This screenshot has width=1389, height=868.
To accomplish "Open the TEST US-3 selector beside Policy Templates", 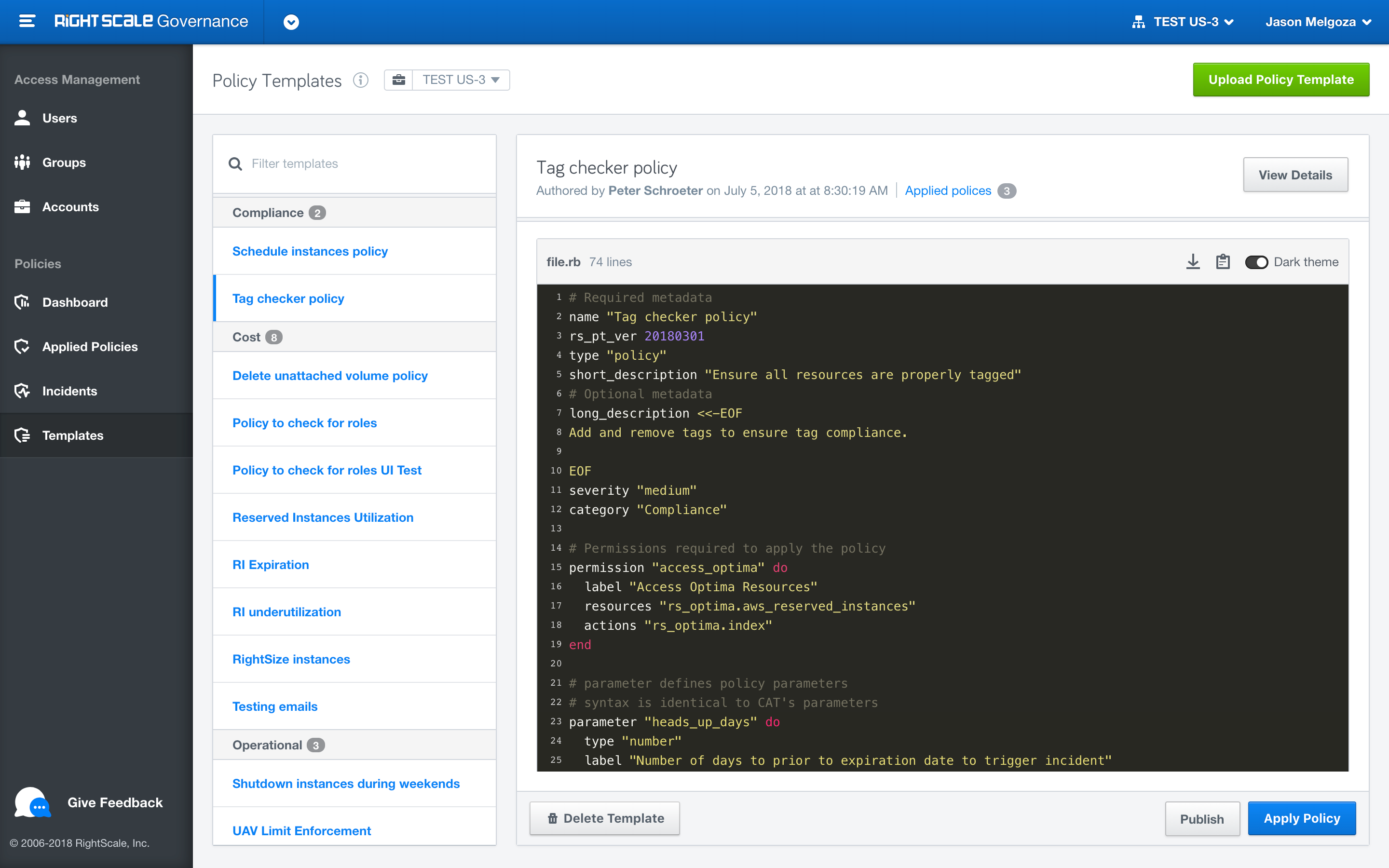I will click(461, 80).
